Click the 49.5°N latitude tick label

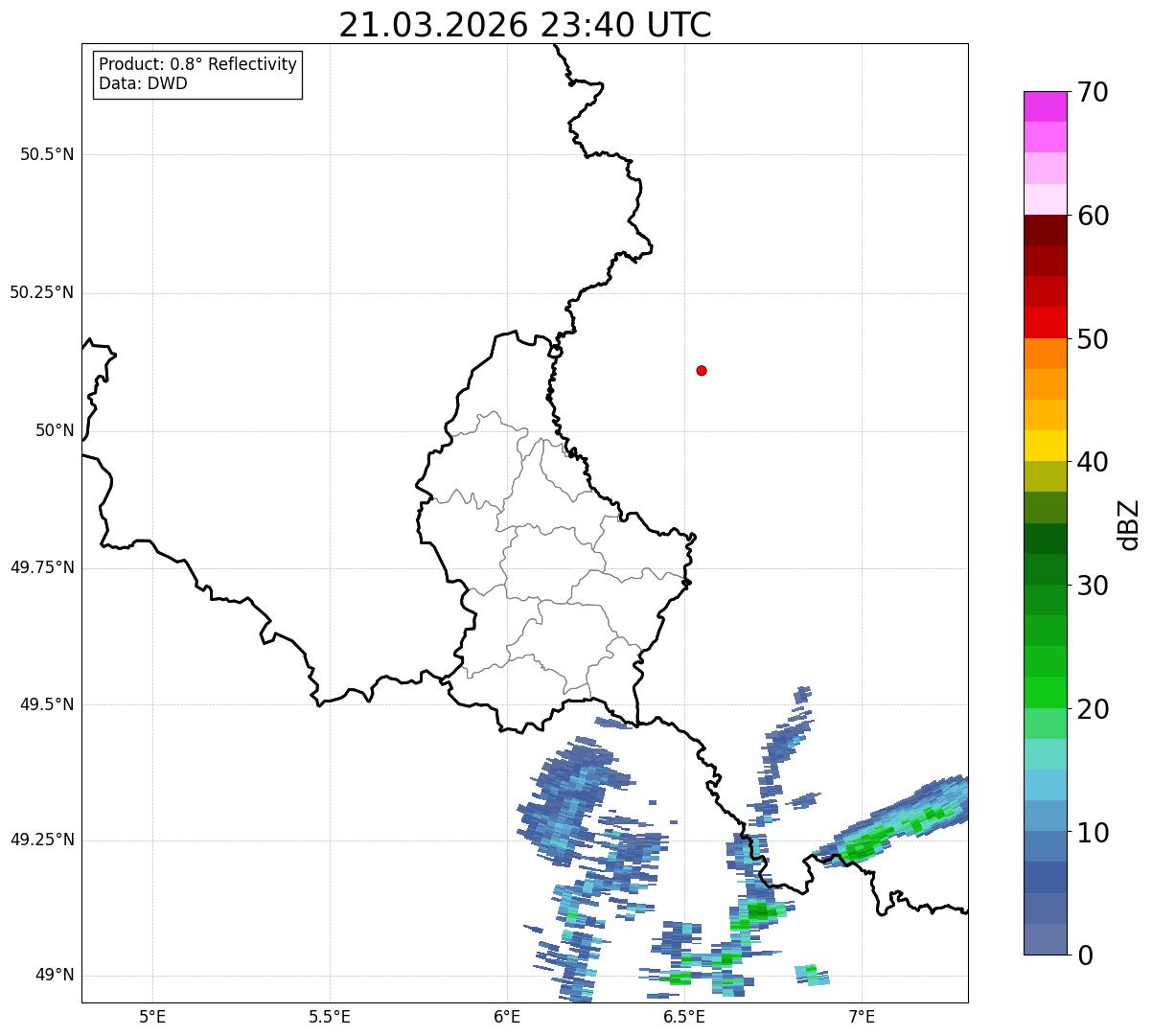coord(47,704)
